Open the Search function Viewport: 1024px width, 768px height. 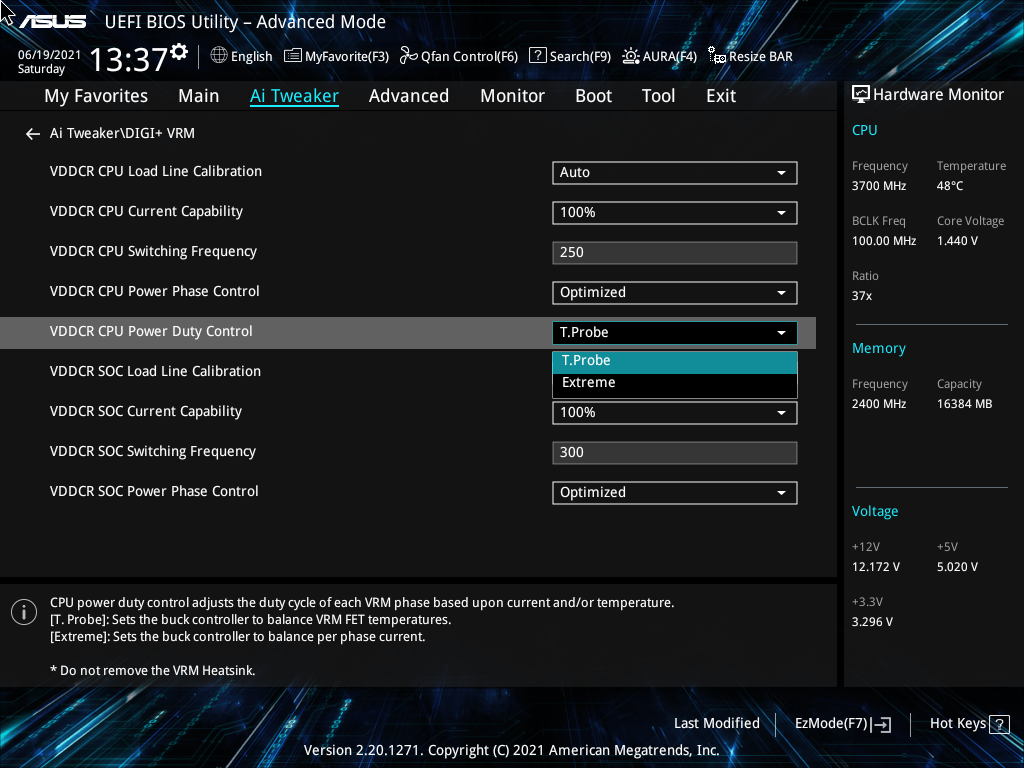click(x=569, y=56)
